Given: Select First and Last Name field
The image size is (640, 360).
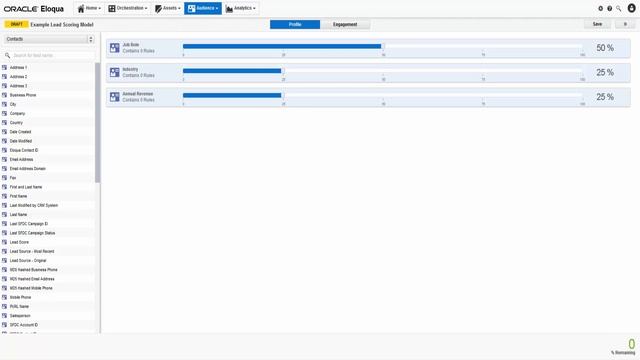Looking at the screenshot, I should pos(48,187).
